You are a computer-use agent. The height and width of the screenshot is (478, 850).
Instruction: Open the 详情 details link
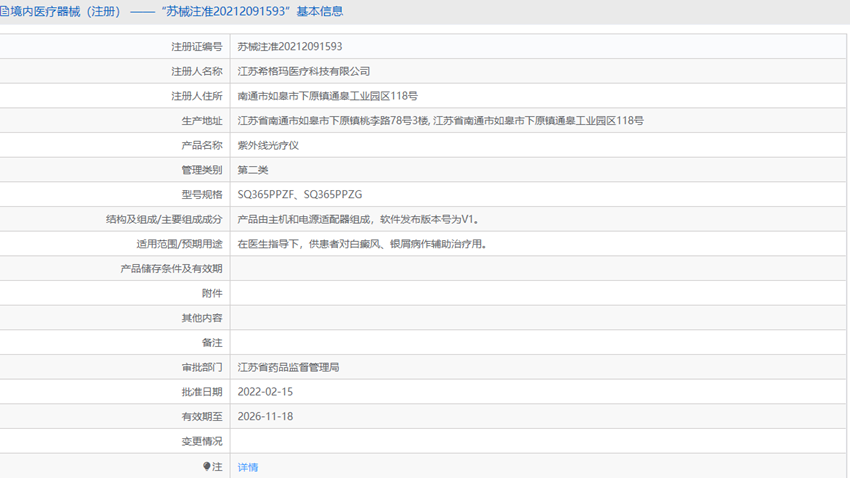(248, 467)
